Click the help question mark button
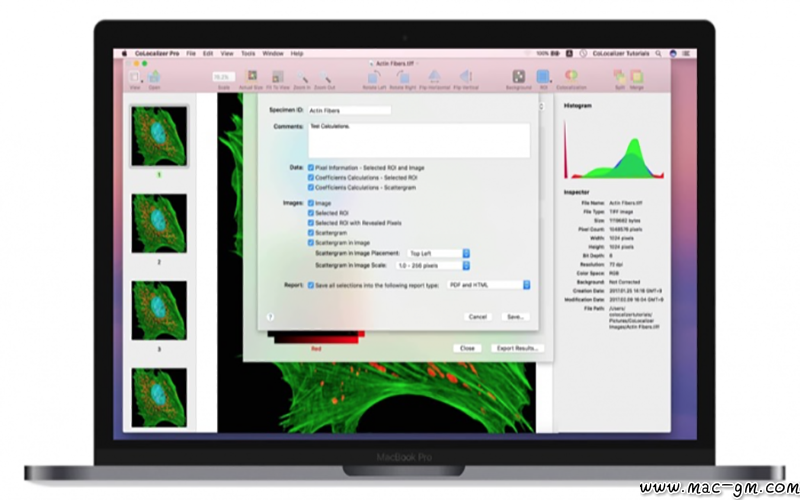 click(x=270, y=317)
